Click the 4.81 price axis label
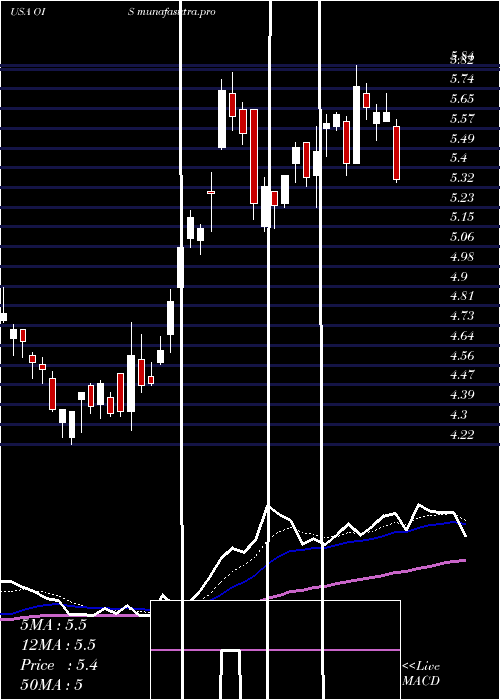Screen dimensions: 500x700 [x=462, y=296]
